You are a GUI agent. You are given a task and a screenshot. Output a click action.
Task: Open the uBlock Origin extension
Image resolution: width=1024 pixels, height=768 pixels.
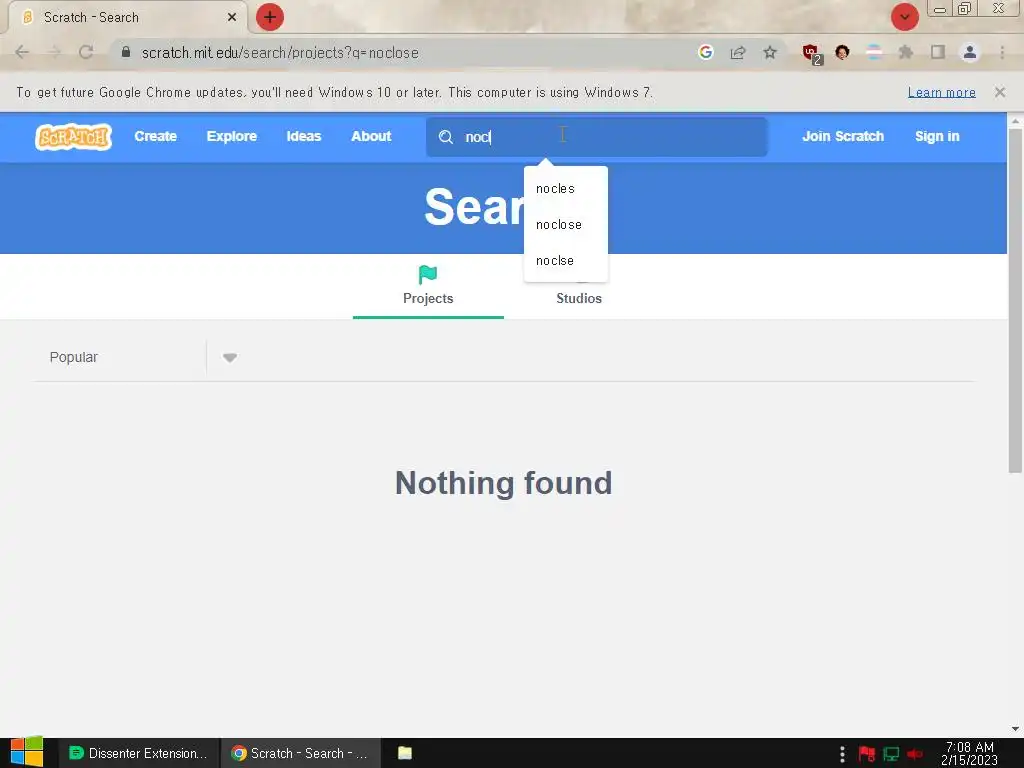point(812,54)
